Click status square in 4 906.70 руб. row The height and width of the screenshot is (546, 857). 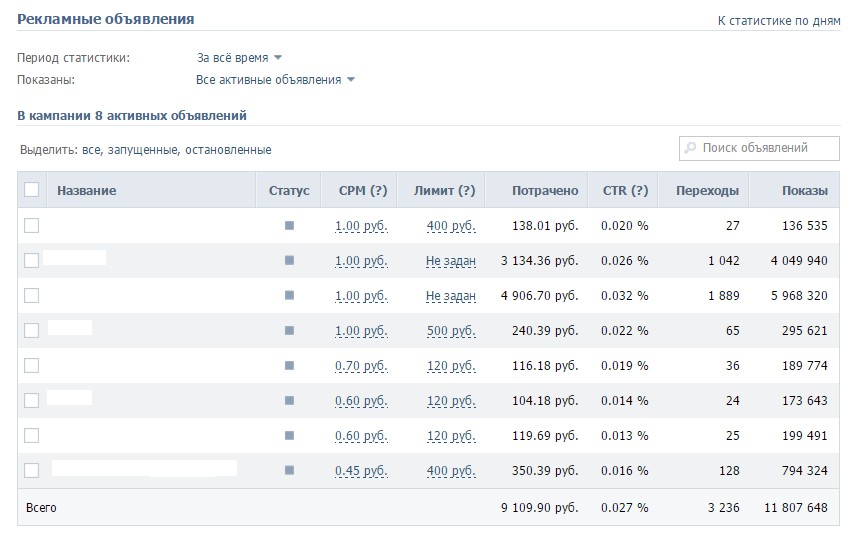289,295
